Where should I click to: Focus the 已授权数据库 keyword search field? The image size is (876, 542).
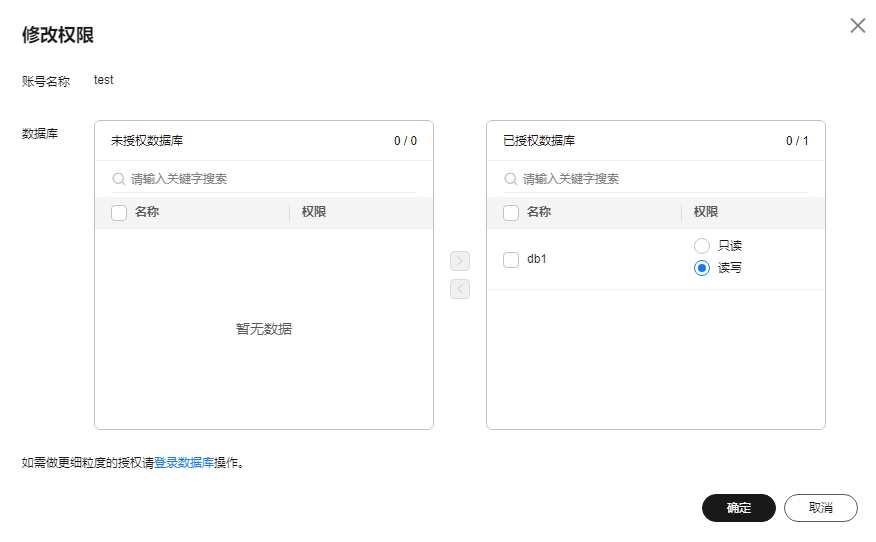coord(656,179)
